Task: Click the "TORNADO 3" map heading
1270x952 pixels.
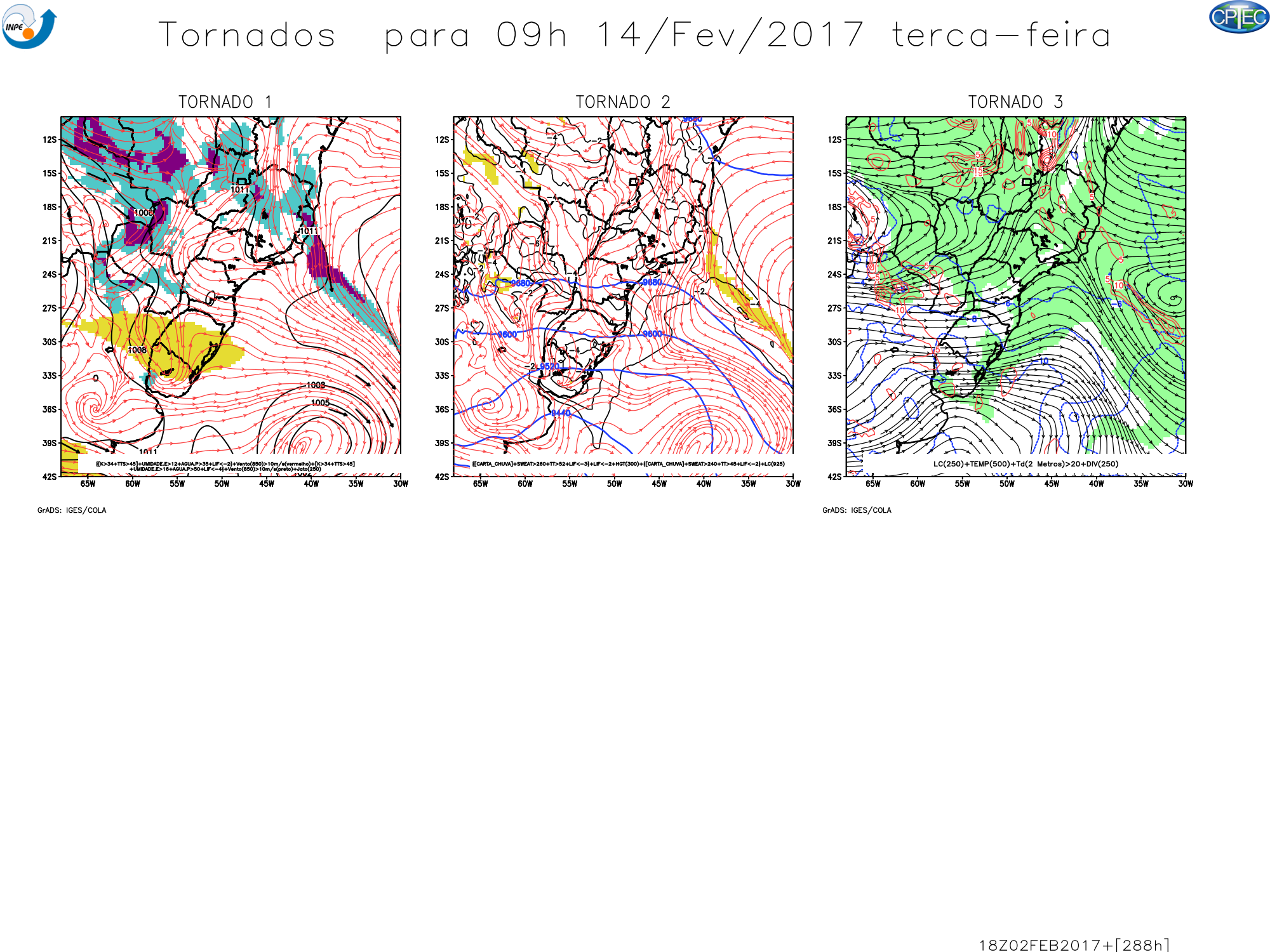Action: (1015, 102)
